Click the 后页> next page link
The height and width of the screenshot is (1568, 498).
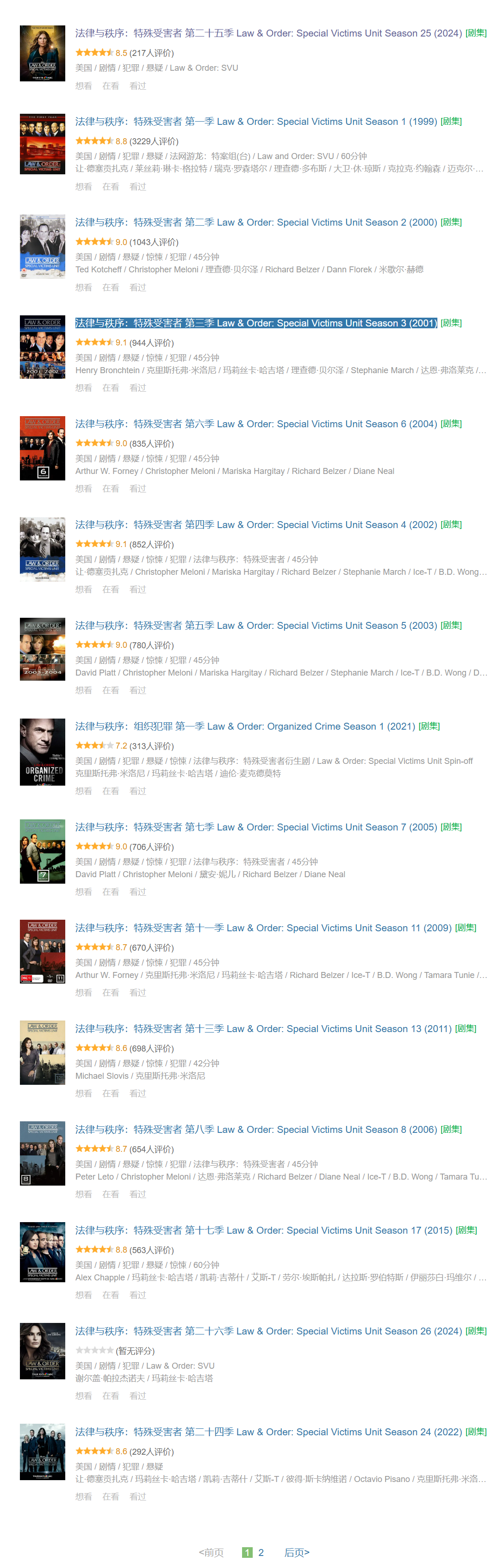pyautogui.click(x=297, y=1552)
